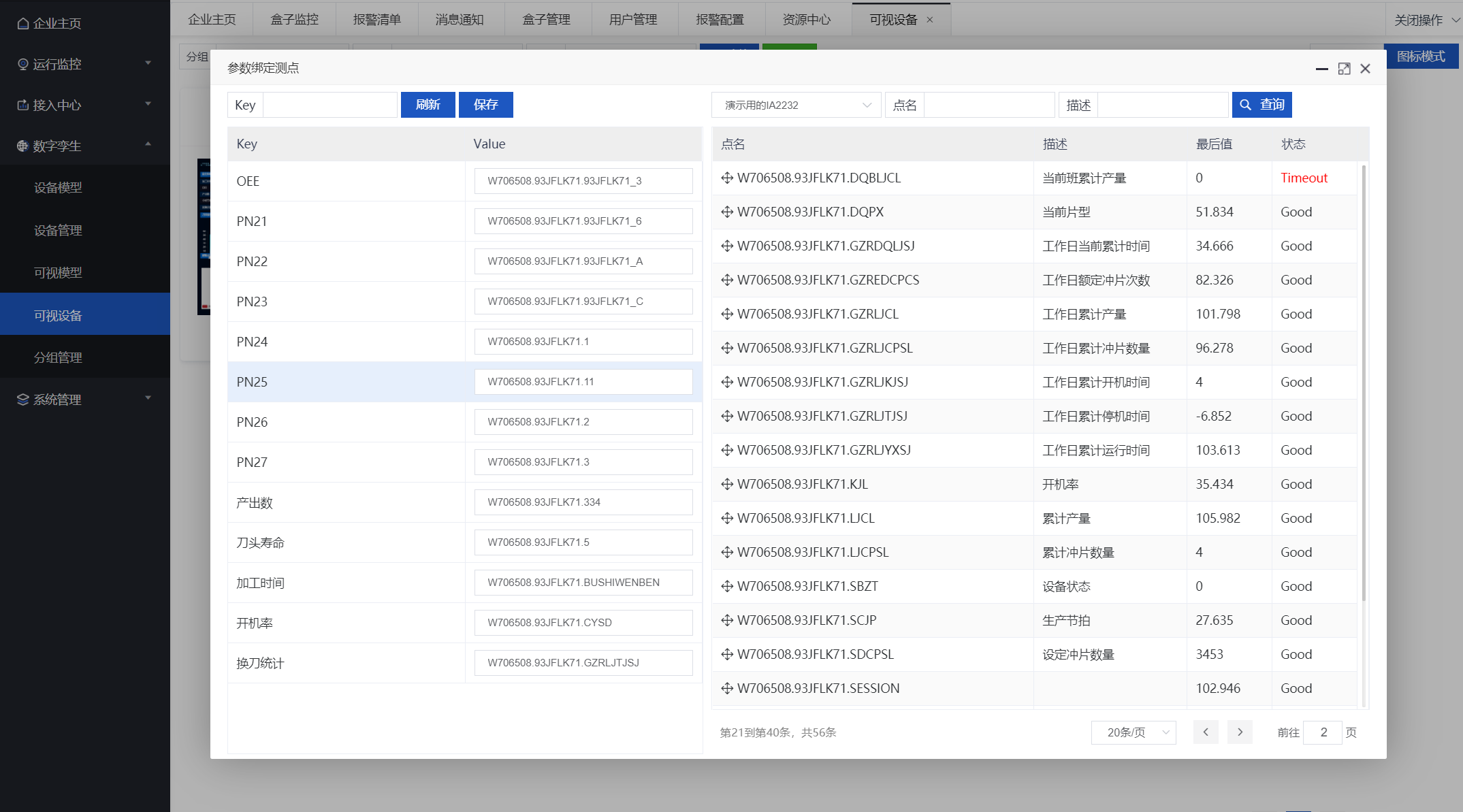The image size is (1463, 812).
Task: Click the move icon beside W706508.93JFLK71.GZRLJCL
Action: (727, 314)
